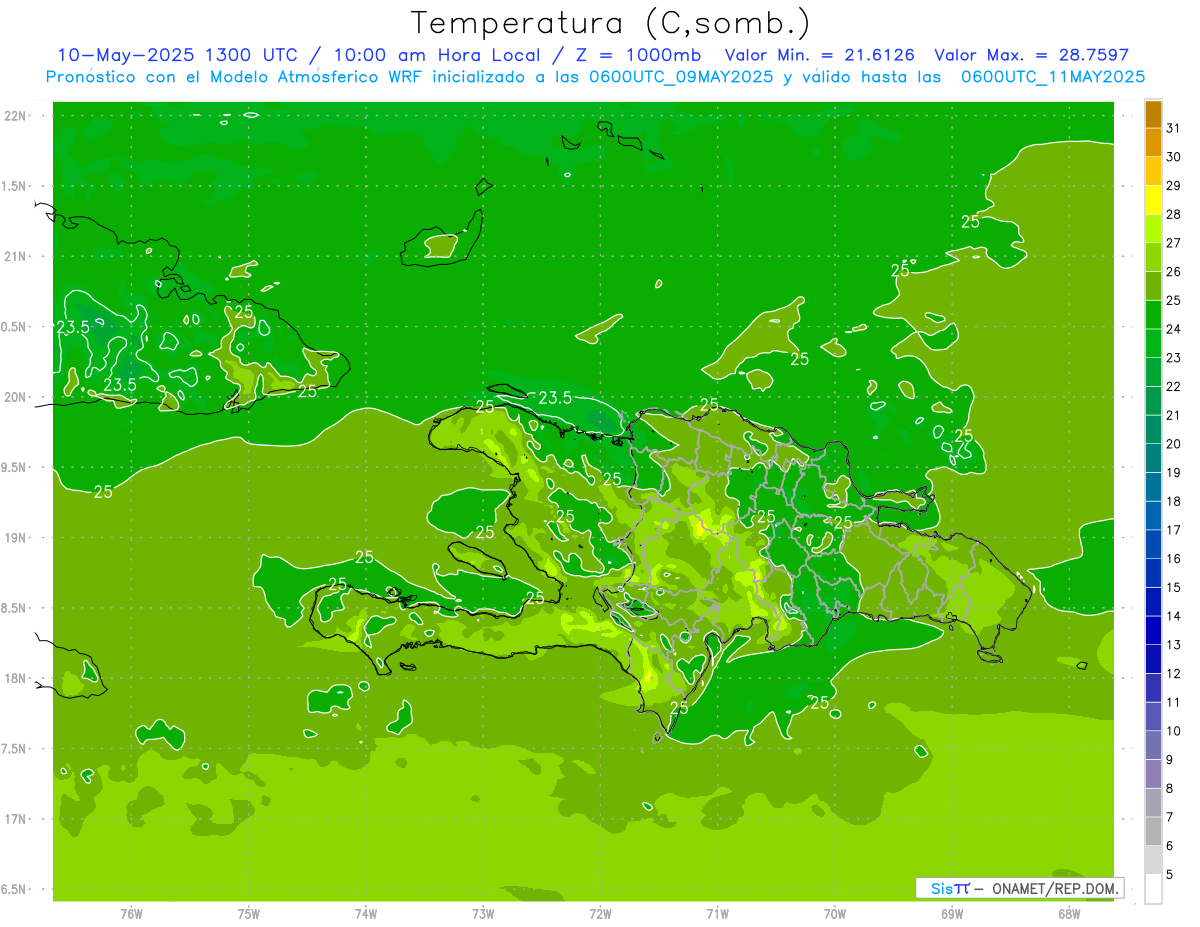Click the 74W longitude axis label
Viewport: 1200px width, 927px height.
(x=366, y=914)
